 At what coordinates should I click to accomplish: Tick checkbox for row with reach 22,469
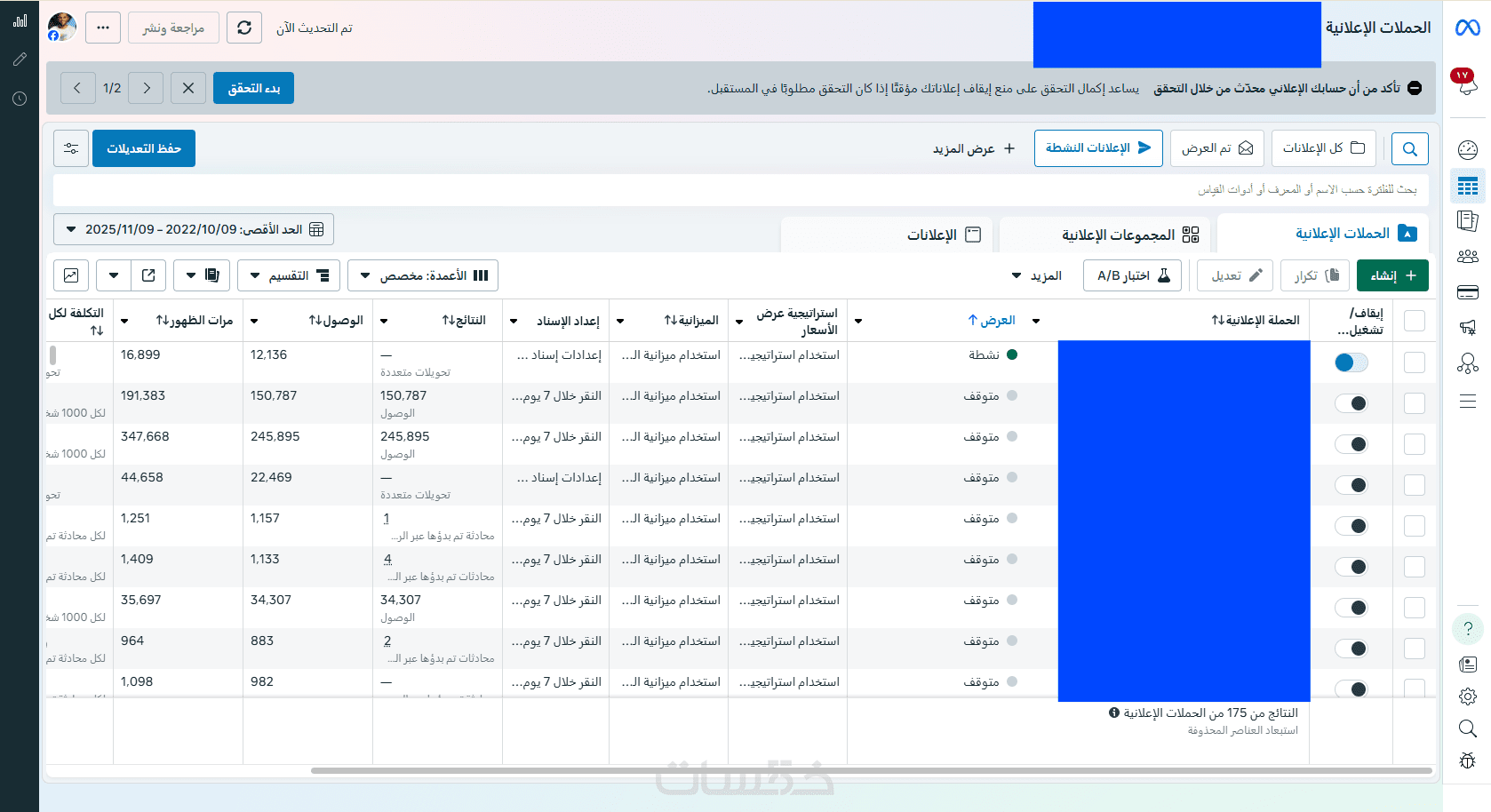1415,485
